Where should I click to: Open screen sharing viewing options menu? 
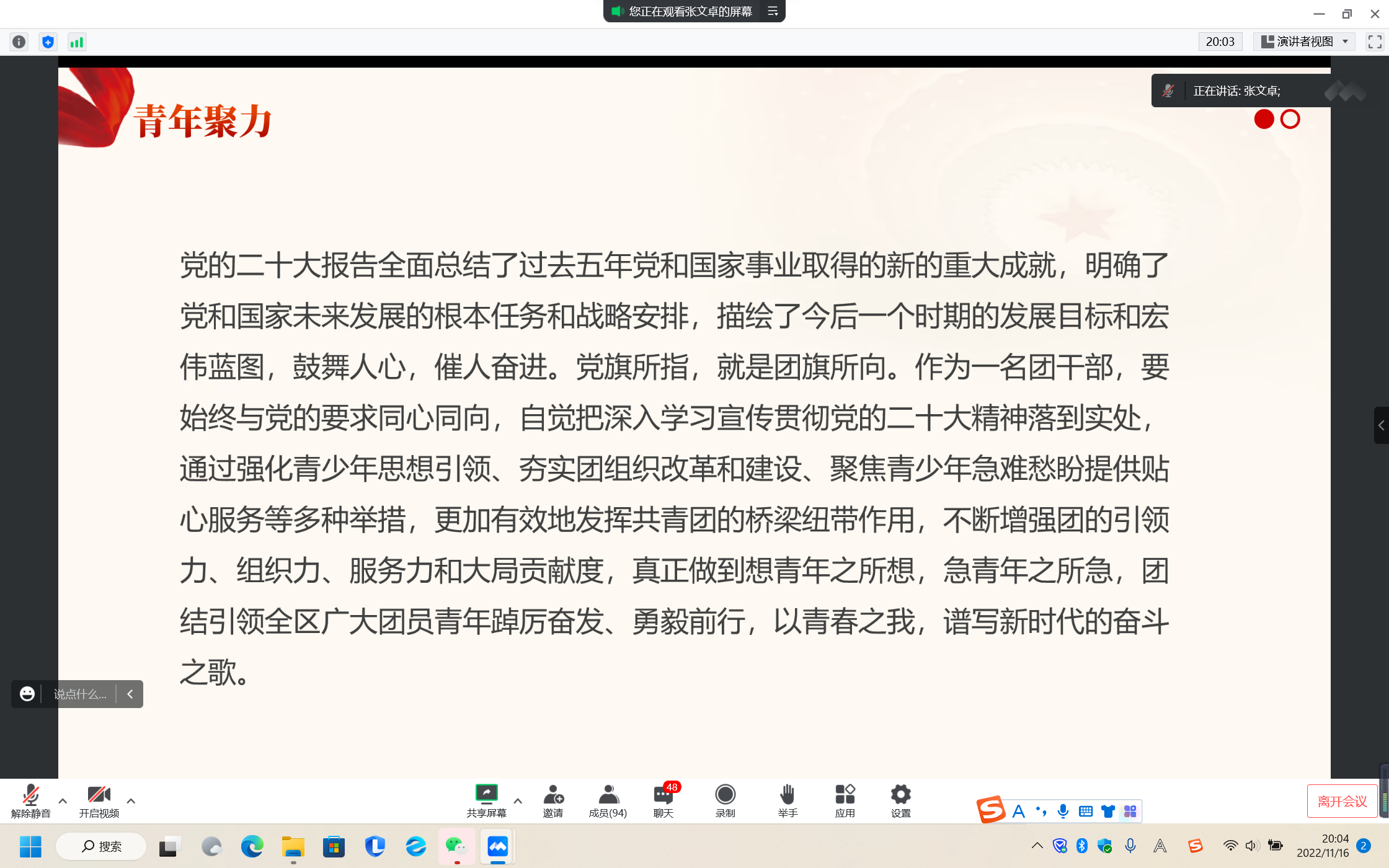click(x=773, y=11)
